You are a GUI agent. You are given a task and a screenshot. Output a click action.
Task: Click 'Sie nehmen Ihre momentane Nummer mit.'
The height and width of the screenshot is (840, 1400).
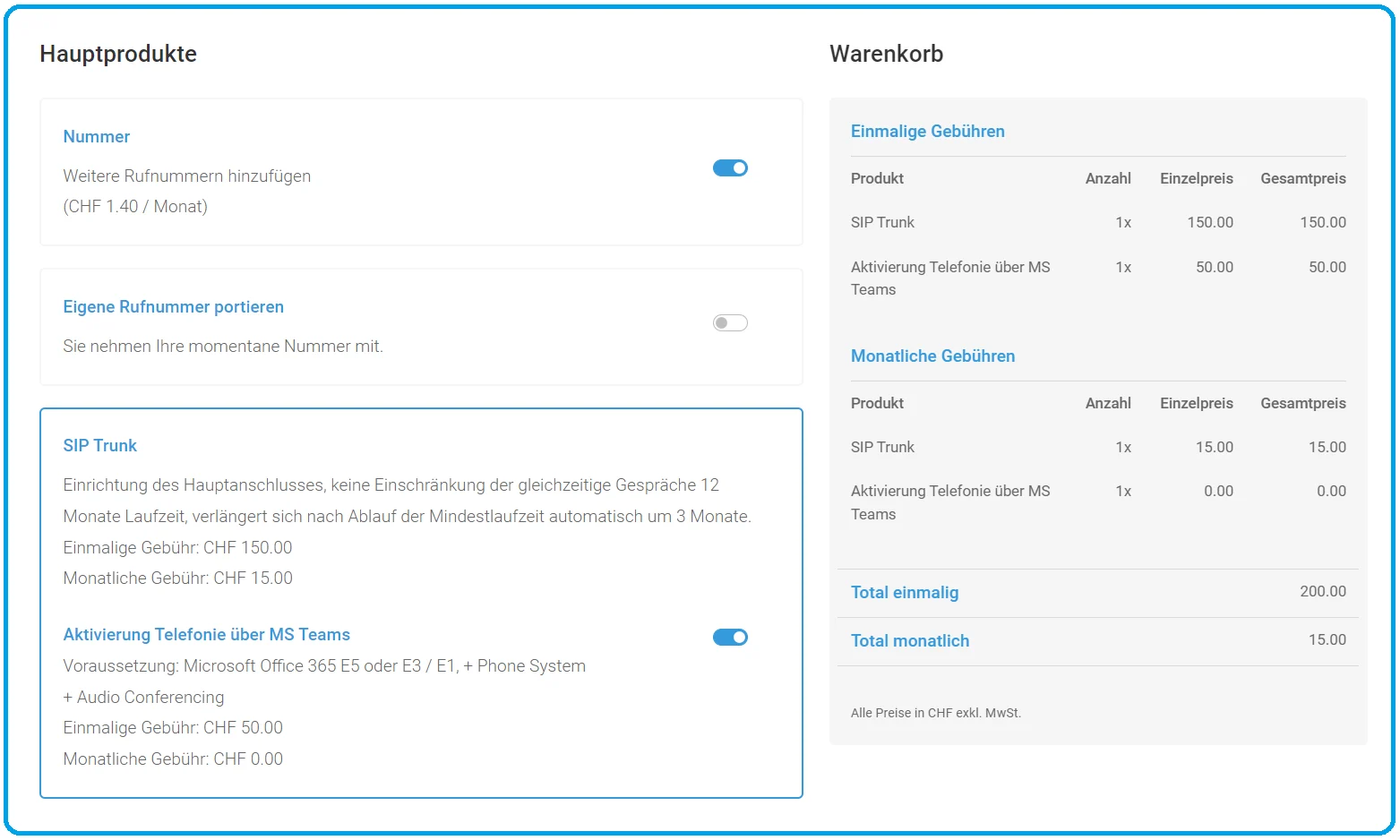(x=223, y=347)
